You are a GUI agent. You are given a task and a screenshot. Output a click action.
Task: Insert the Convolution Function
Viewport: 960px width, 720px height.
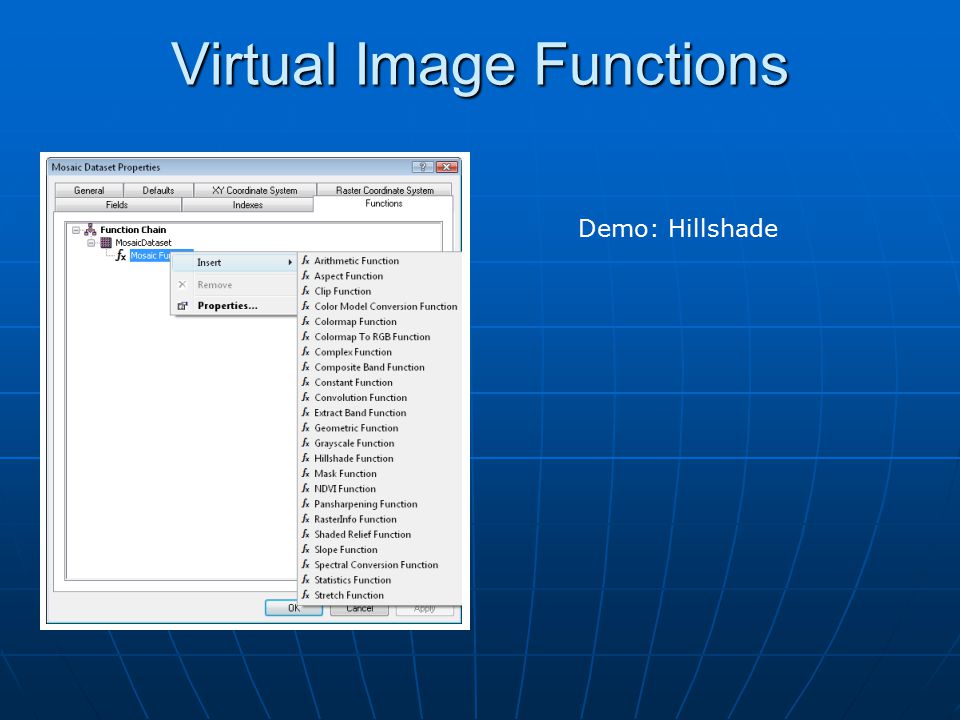pyautogui.click(x=380, y=397)
